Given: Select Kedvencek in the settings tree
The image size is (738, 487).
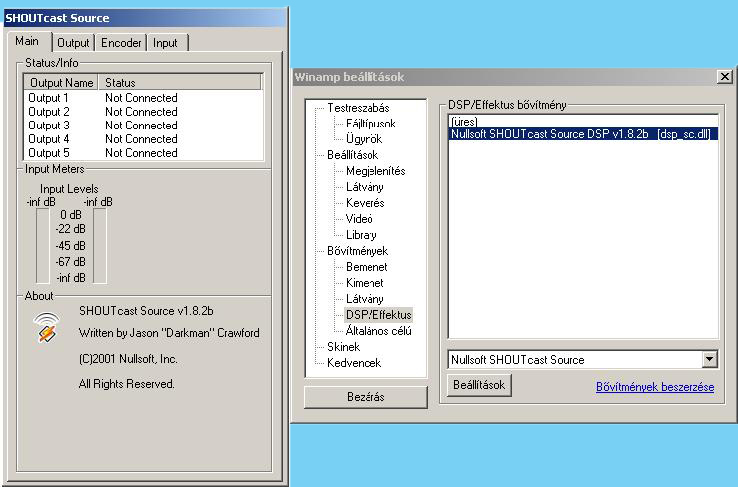Looking at the screenshot, I should pyautogui.click(x=354, y=363).
